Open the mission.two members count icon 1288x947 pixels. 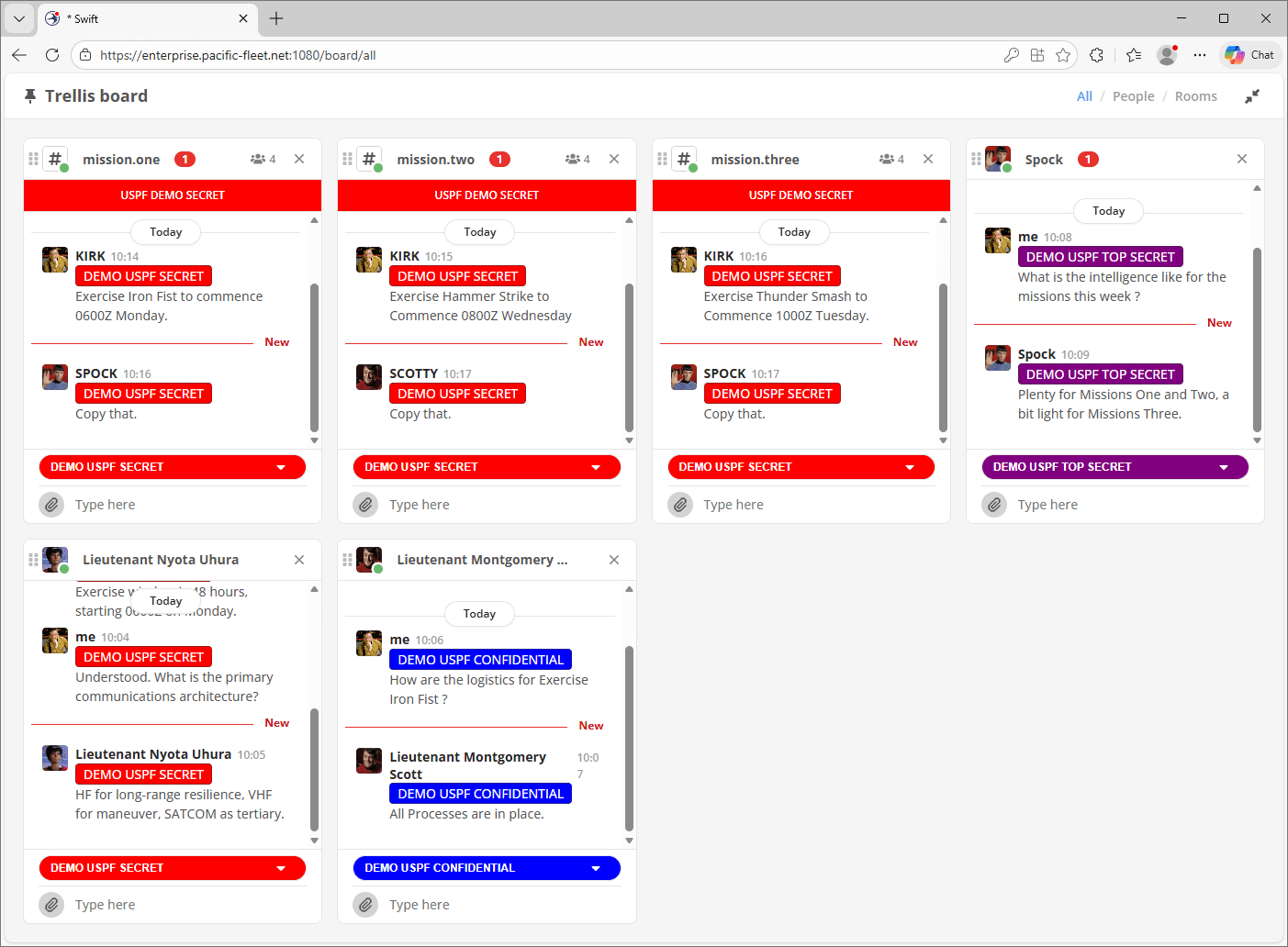(x=577, y=160)
